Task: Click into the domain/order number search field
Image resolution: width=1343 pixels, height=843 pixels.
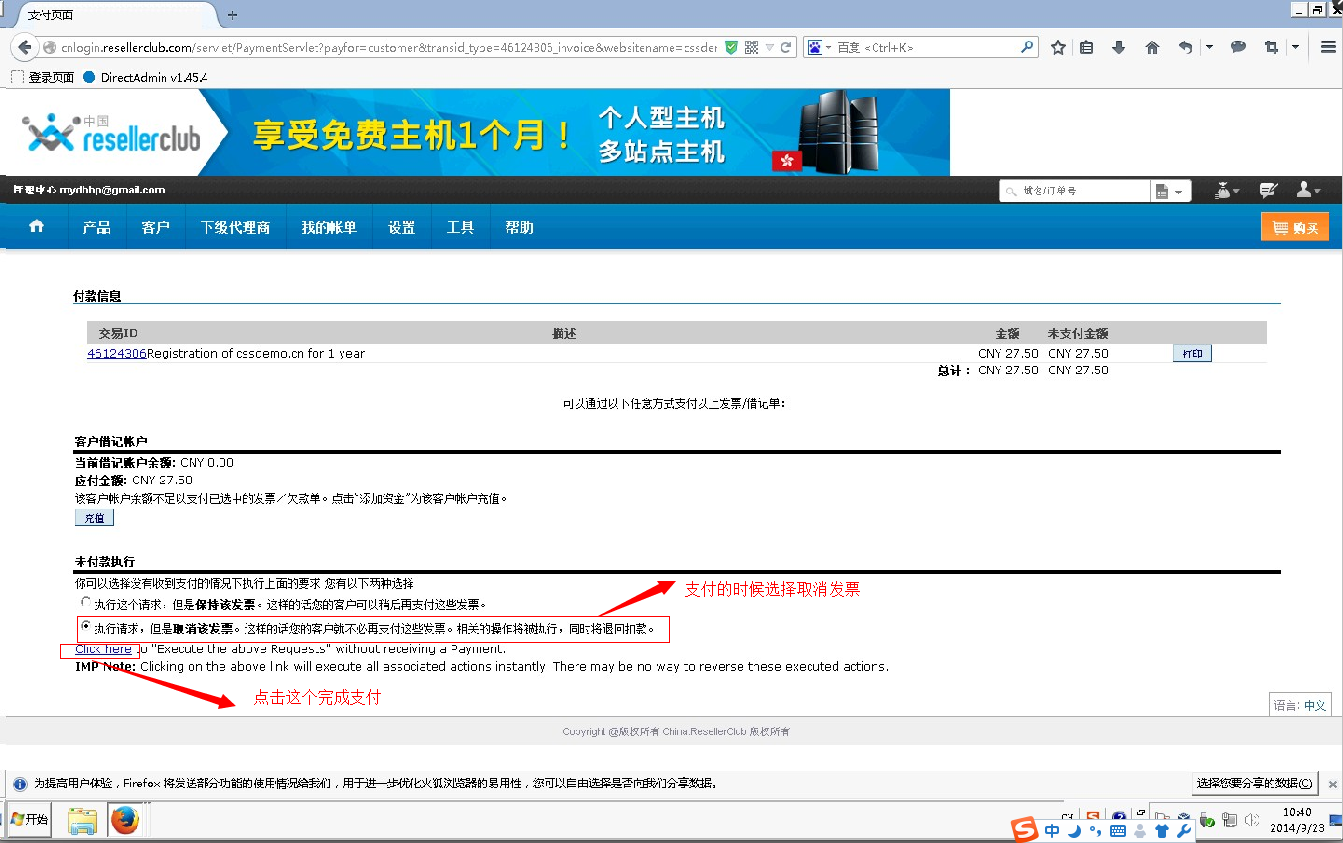Action: click(x=1075, y=191)
